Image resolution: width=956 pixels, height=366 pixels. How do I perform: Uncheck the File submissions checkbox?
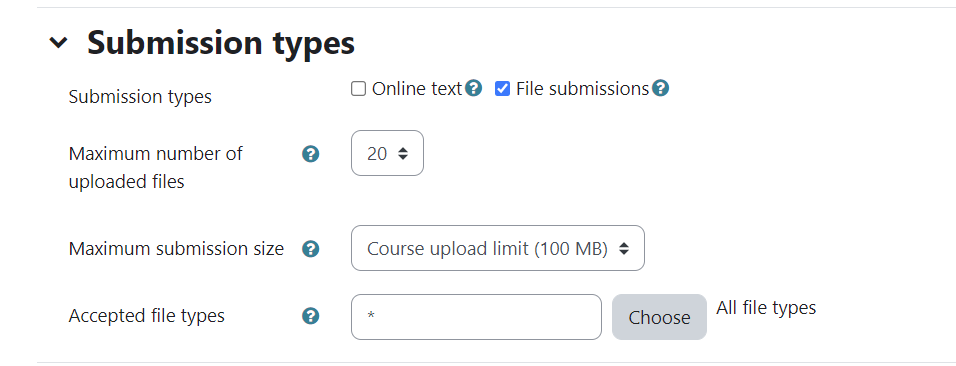(502, 89)
